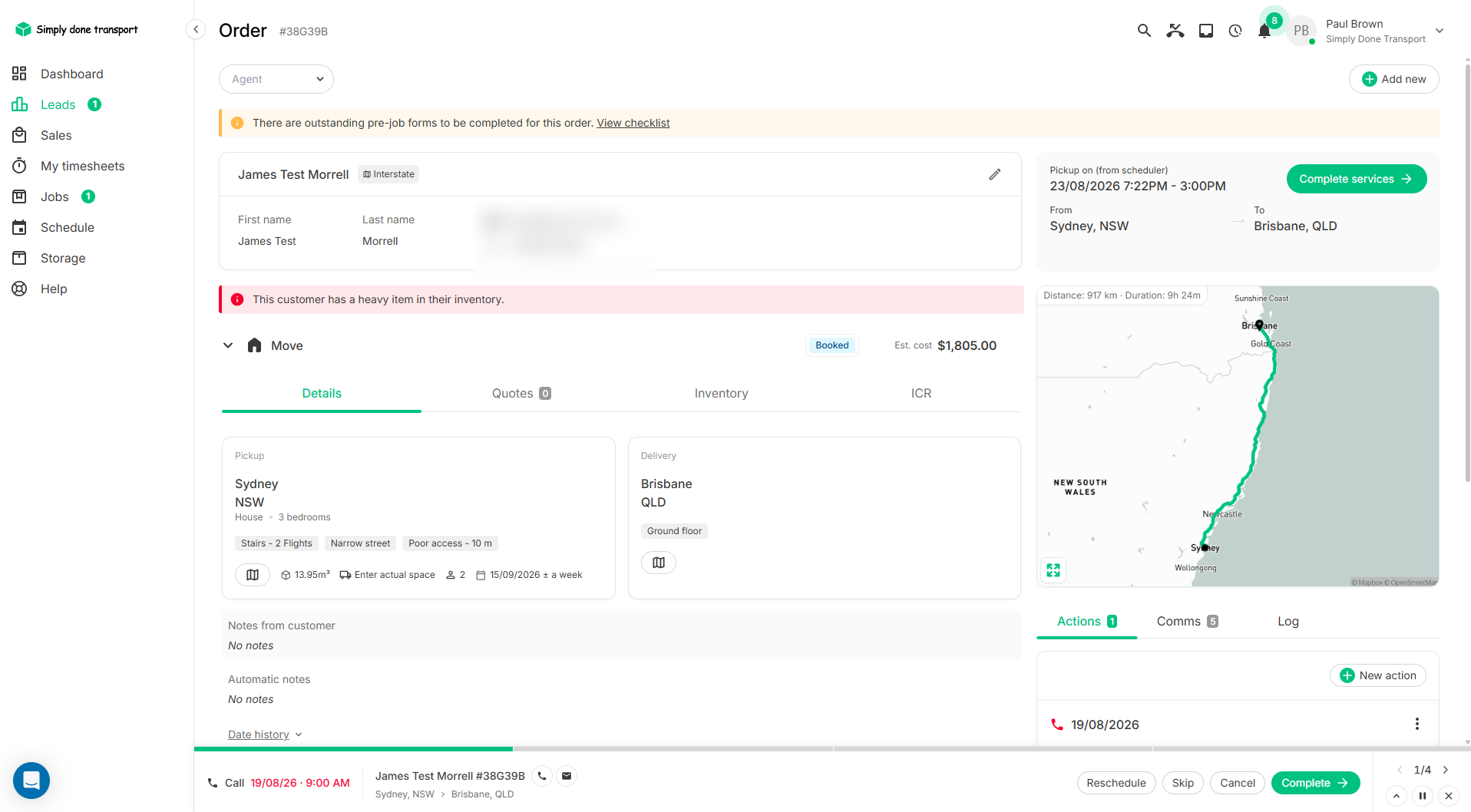1471x812 pixels.
Task: Create a New action
Action: (1377, 675)
